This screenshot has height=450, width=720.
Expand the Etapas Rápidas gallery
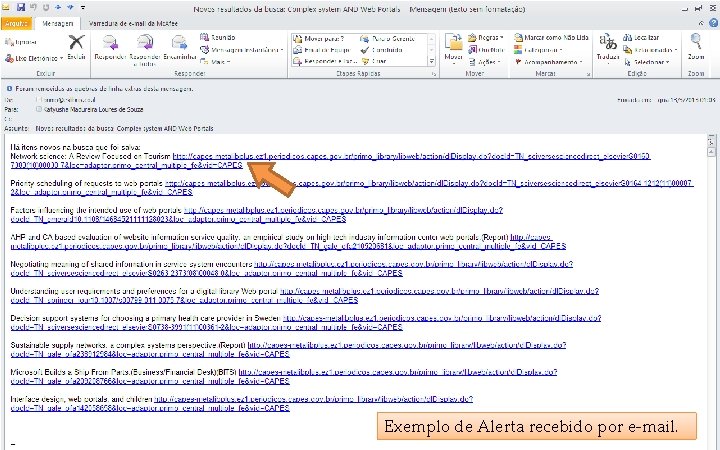(432, 61)
